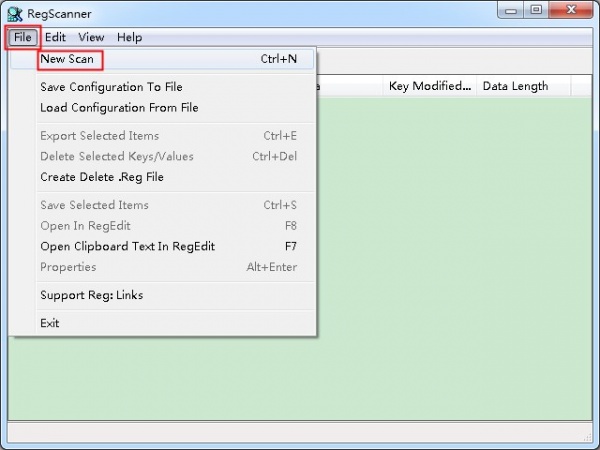The image size is (600, 450).
Task: Minimize the RegScanner window
Action: 511,10
